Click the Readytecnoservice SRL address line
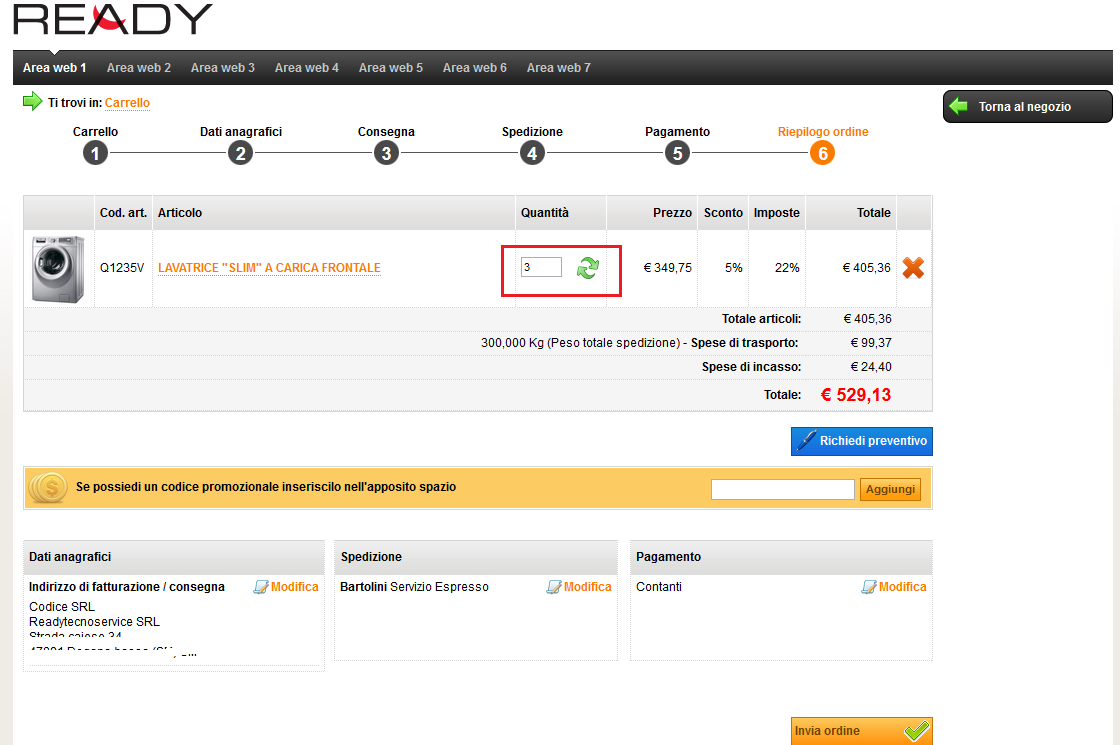 coord(94,621)
